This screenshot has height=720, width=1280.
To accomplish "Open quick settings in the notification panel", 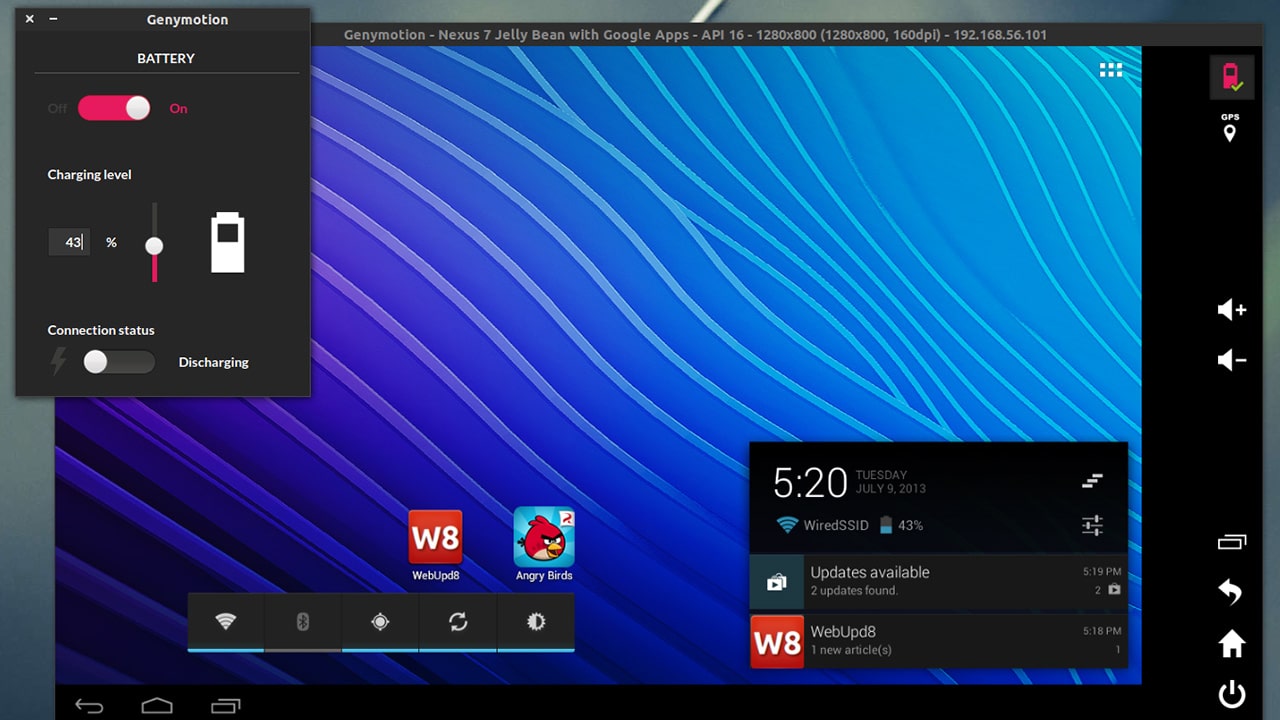I will click(x=1092, y=525).
